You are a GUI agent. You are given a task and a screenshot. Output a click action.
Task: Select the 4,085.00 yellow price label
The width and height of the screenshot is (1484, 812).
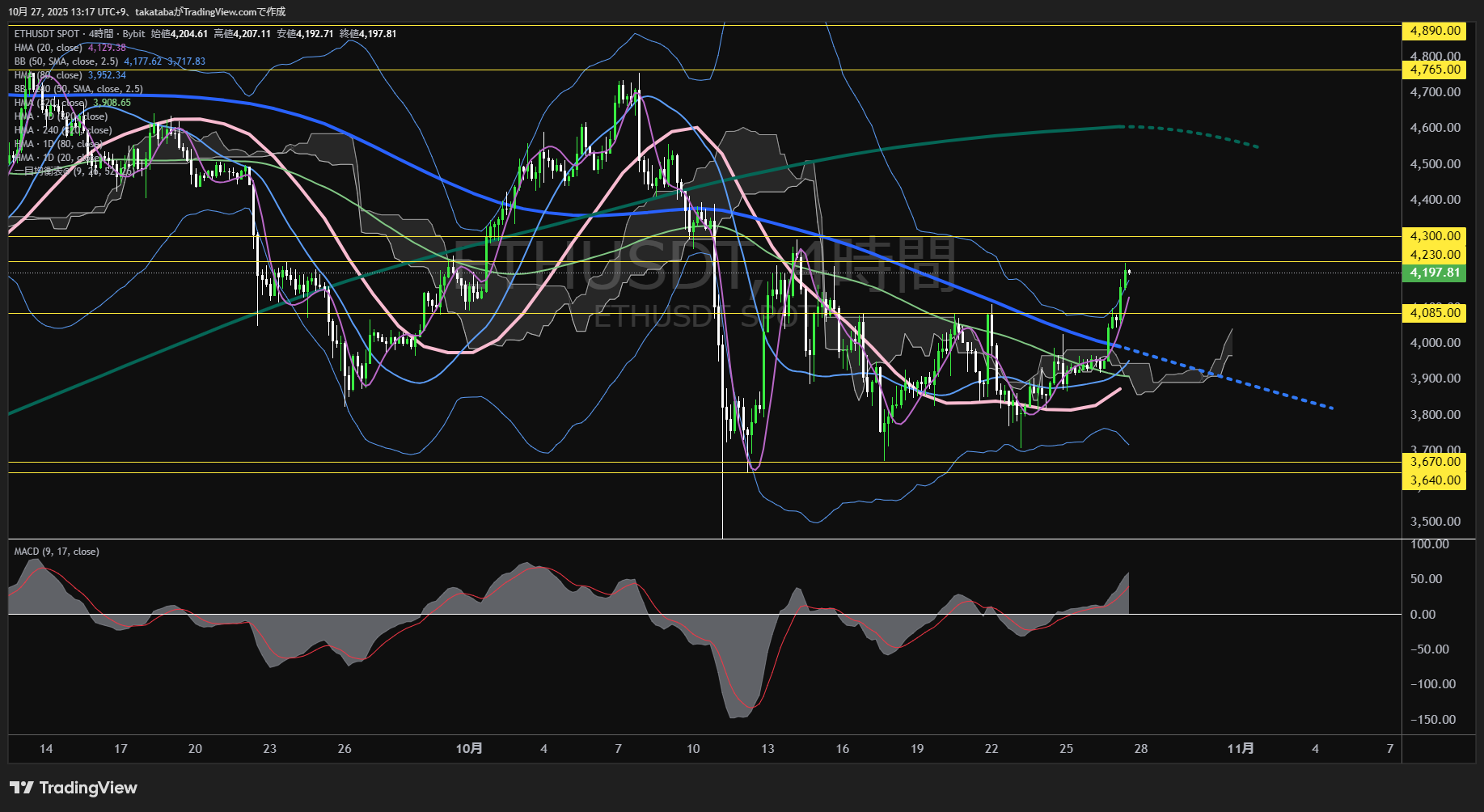click(1435, 313)
